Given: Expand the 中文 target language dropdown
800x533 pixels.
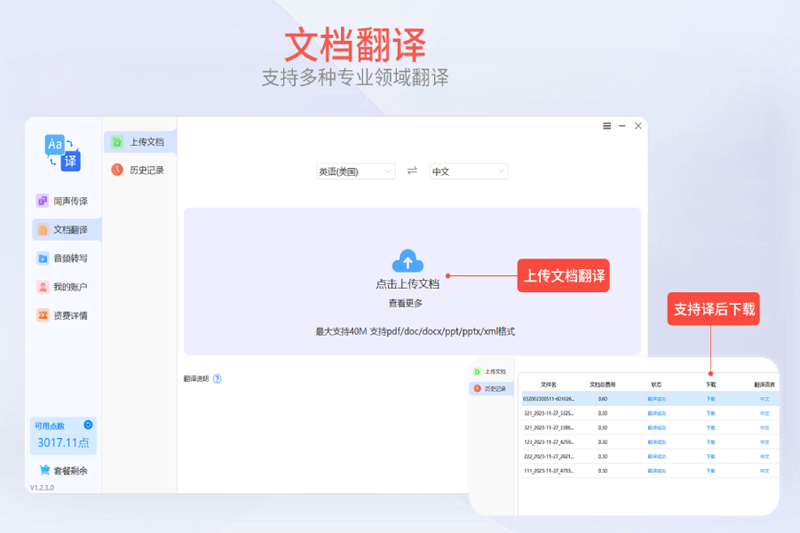Looking at the screenshot, I should [x=468, y=171].
